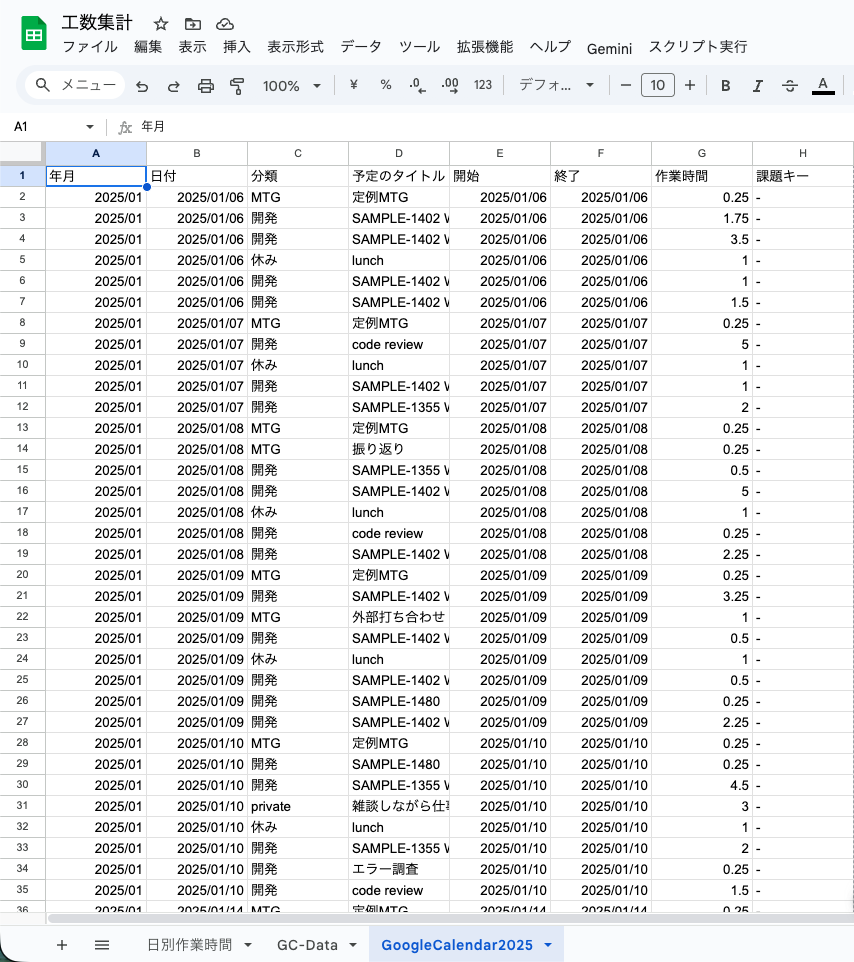The image size is (854, 962).
Task: Open the Print icon
Action: [205, 85]
